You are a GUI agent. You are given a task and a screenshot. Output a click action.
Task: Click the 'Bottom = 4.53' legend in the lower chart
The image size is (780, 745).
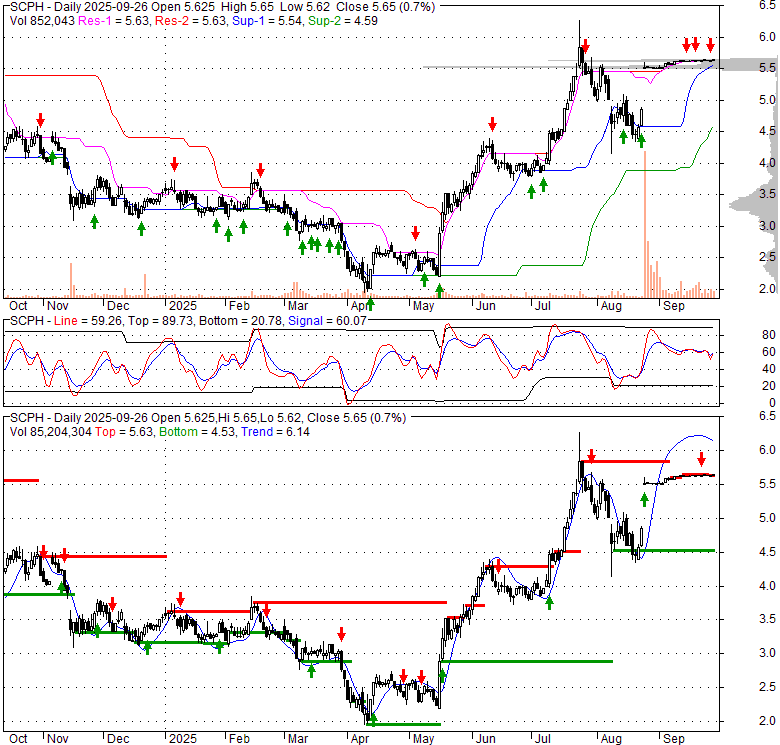pyautogui.click(x=197, y=432)
